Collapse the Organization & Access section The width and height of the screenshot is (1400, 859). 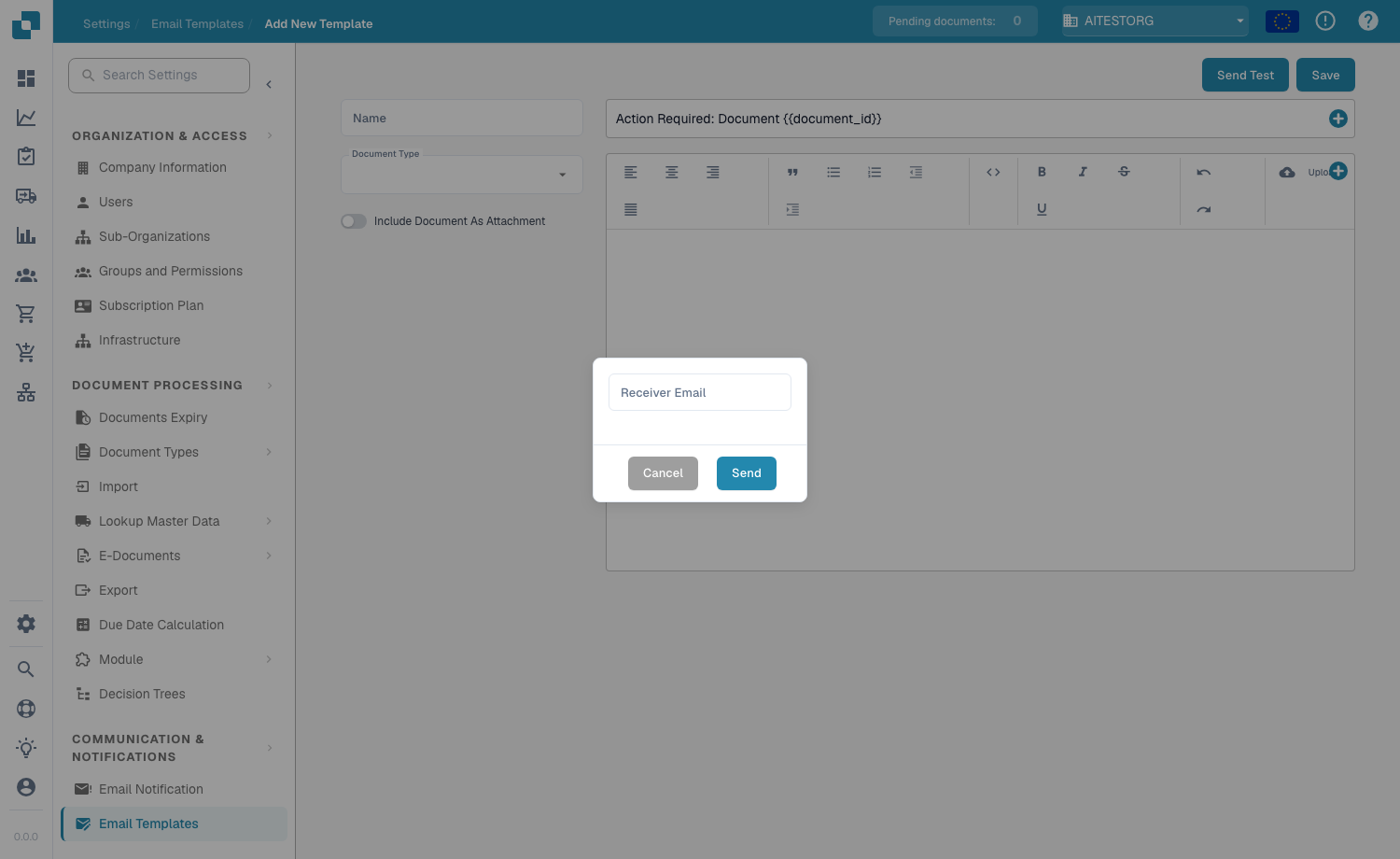pyautogui.click(x=270, y=135)
